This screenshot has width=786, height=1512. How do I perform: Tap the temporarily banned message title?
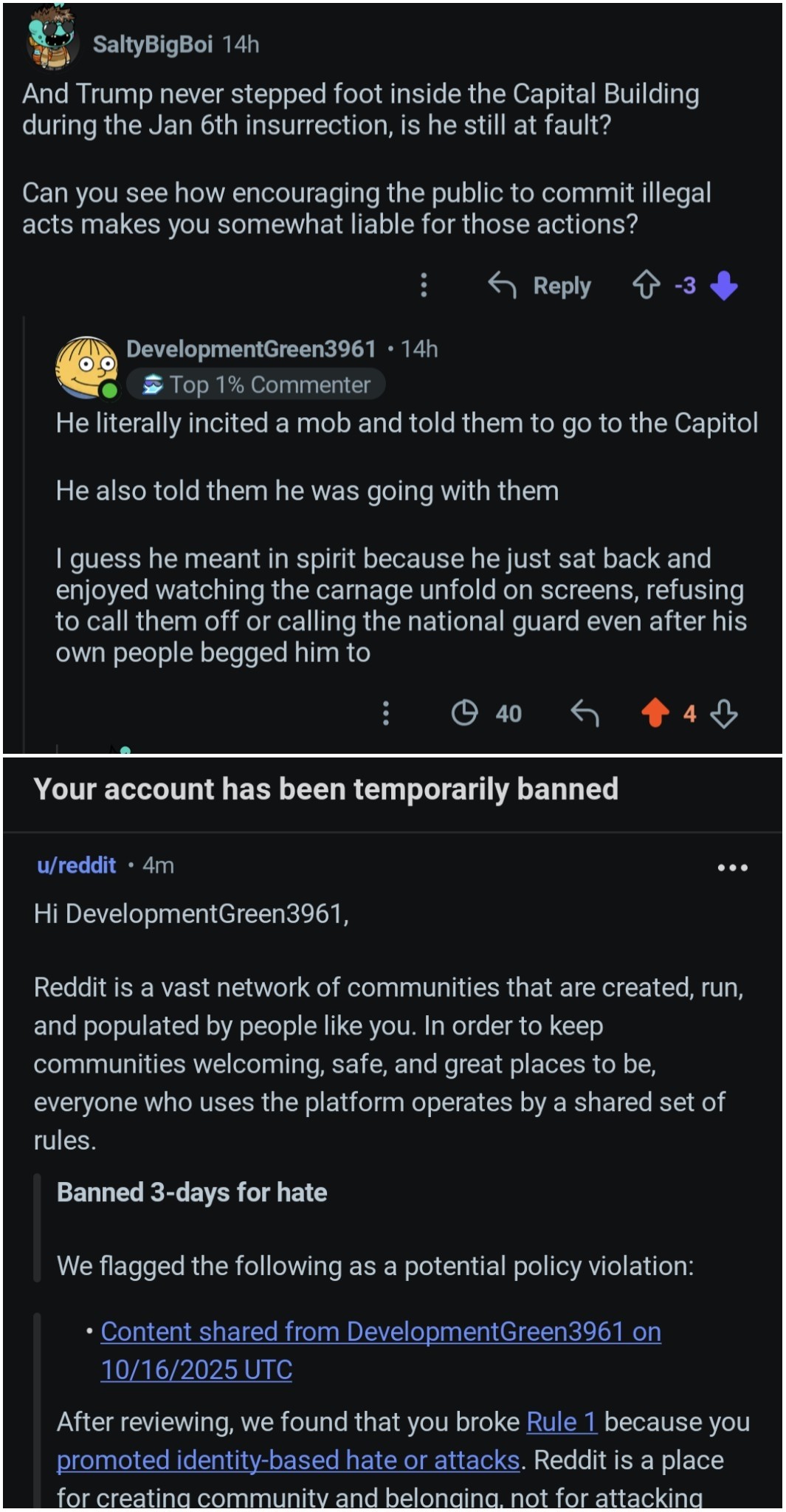click(325, 789)
